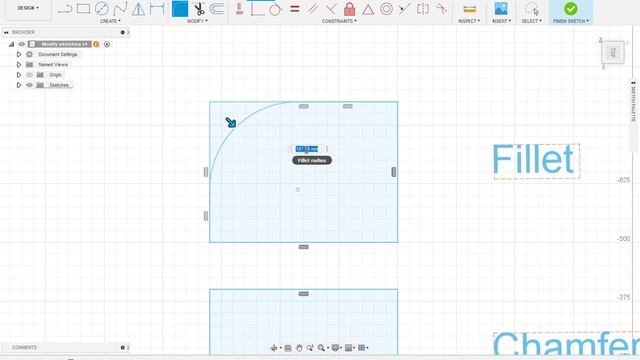This screenshot has height=360, width=640.
Task: Select the Line tool in Create
Action: click(x=65, y=9)
